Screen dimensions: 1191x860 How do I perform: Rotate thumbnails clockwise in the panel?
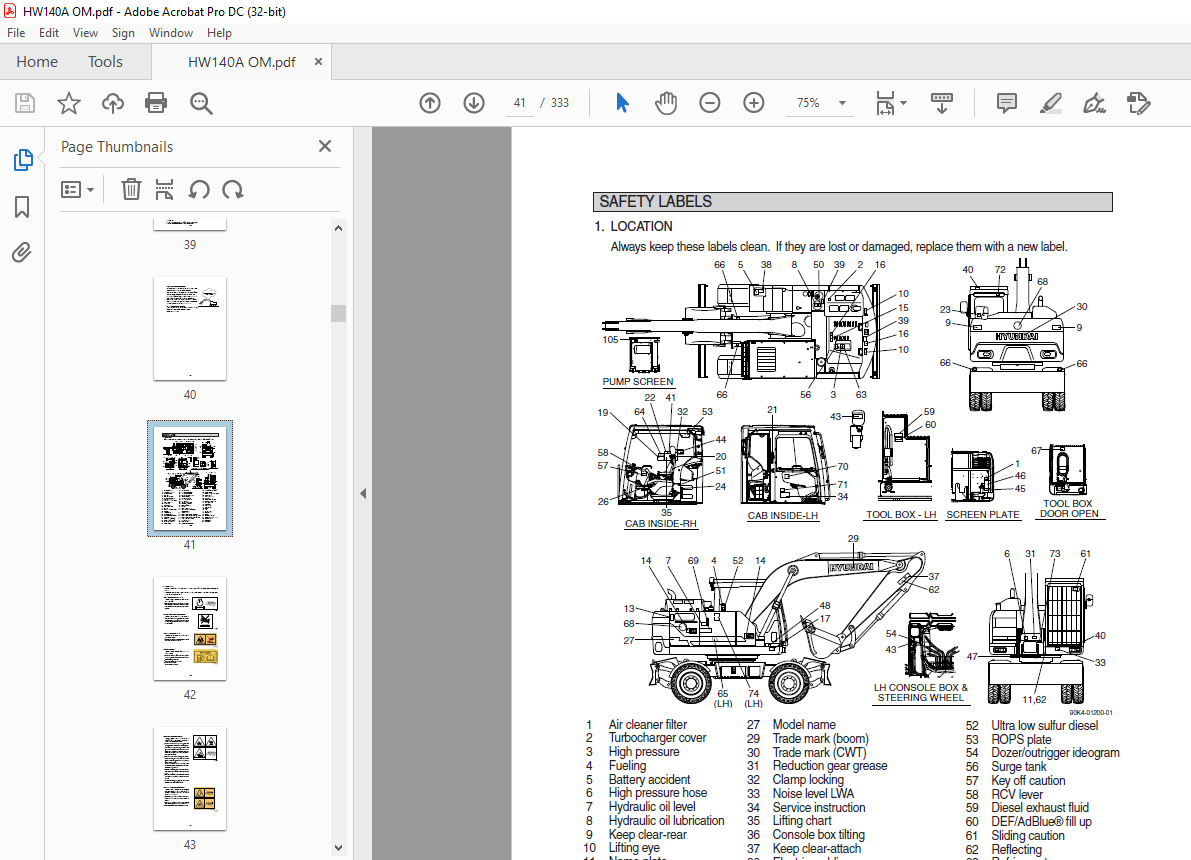point(233,189)
